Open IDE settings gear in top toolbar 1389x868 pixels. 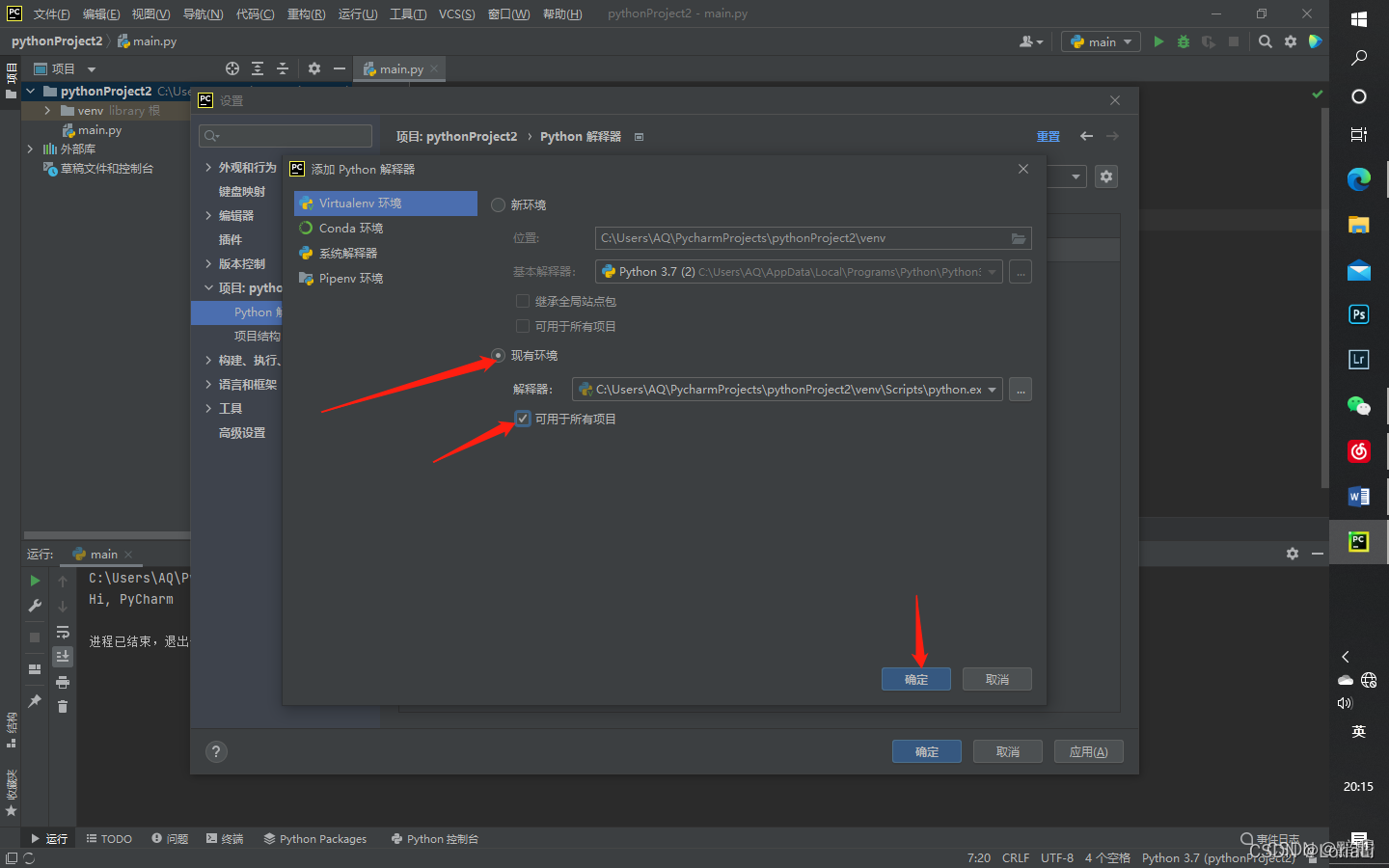coord(1291,41)
